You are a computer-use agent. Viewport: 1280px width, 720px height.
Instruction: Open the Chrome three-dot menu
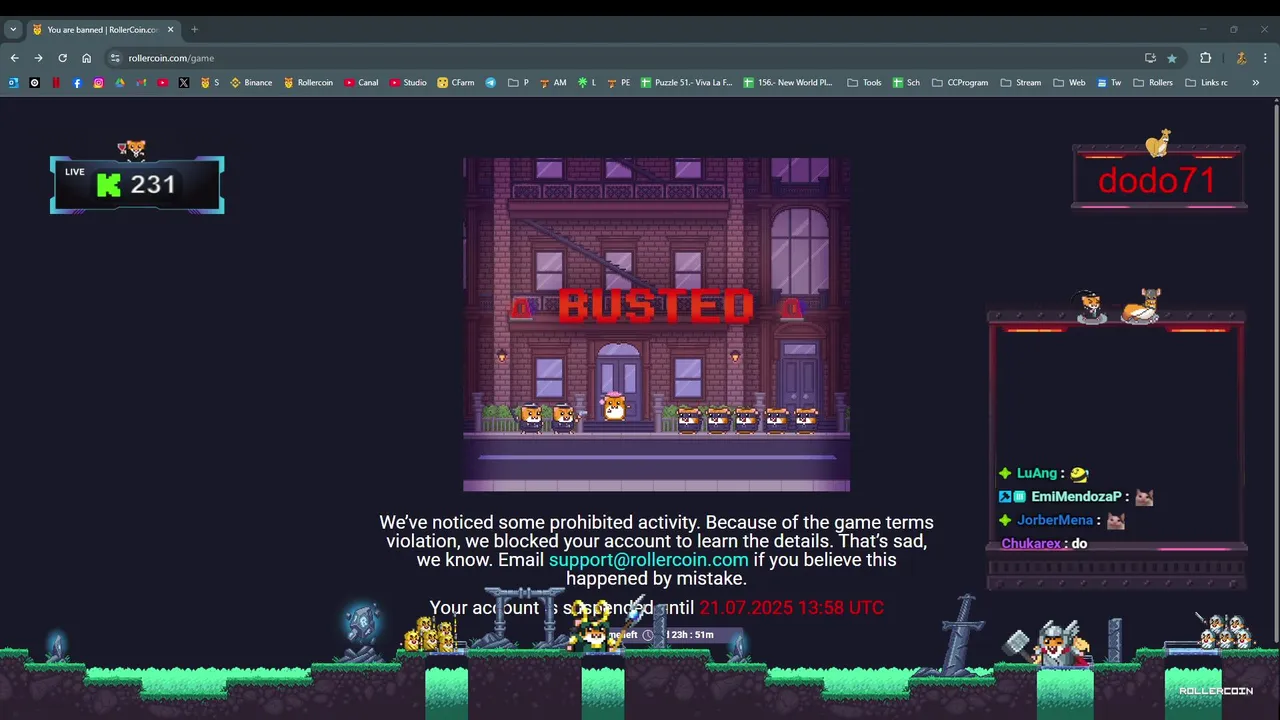[1265, 58]
